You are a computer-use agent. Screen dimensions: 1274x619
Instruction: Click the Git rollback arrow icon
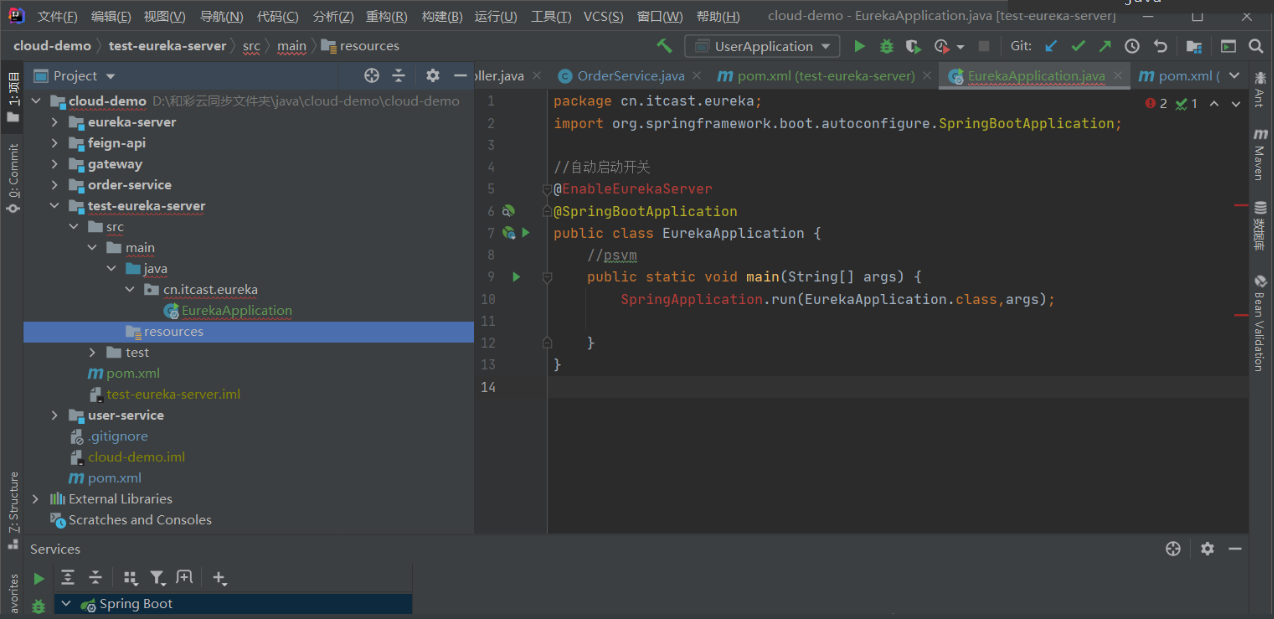point(1160,46)
